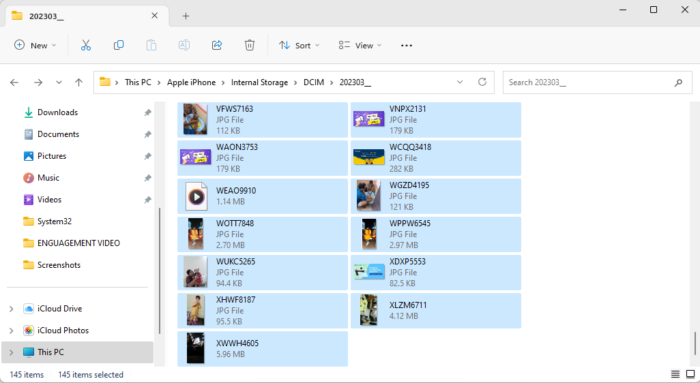Click DCIM in the breadcrumb path

[314, 83]
